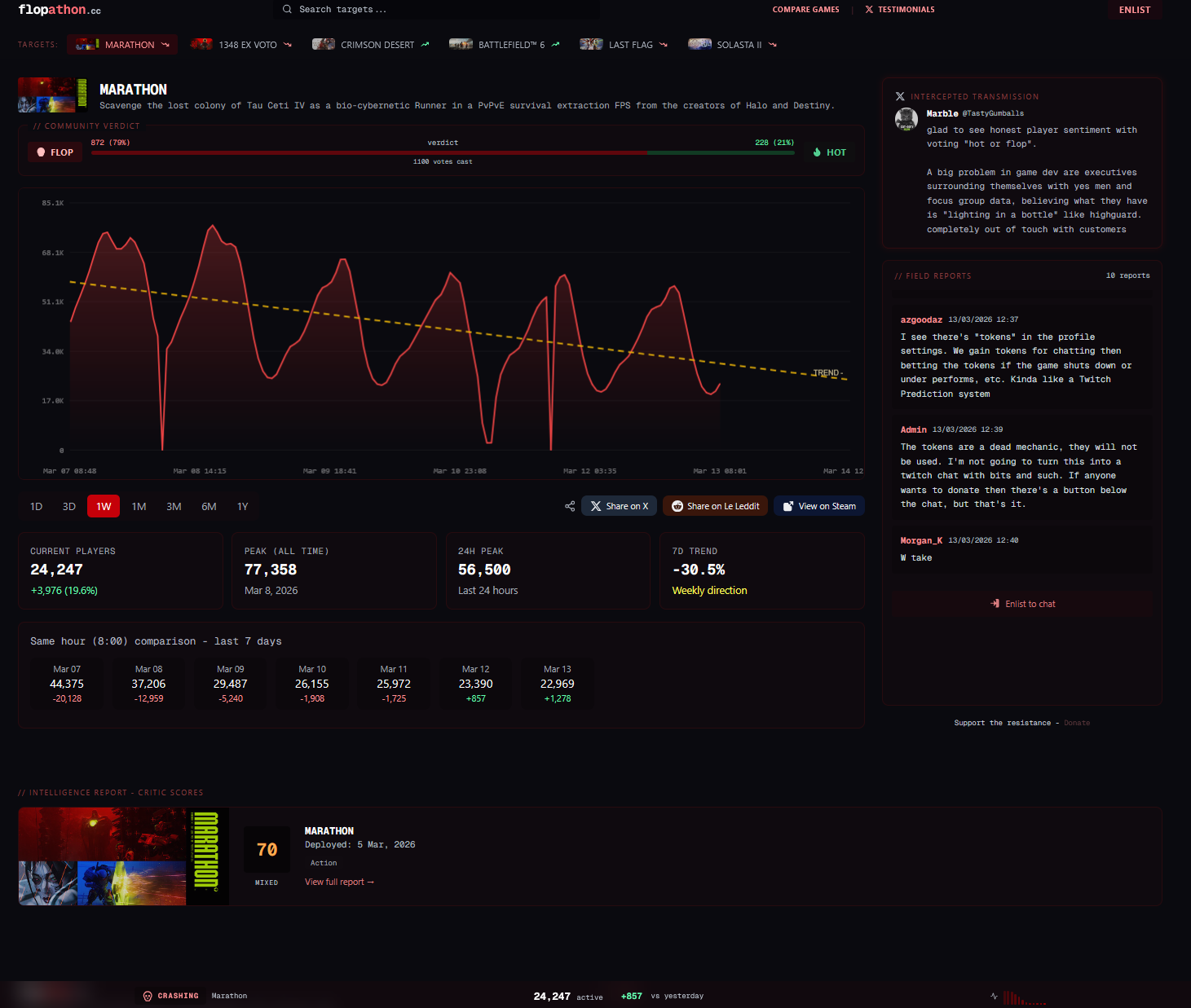Click the search magnifier icon
This screenshot has width=1191, height=1008.
click(x=287, y=10)
